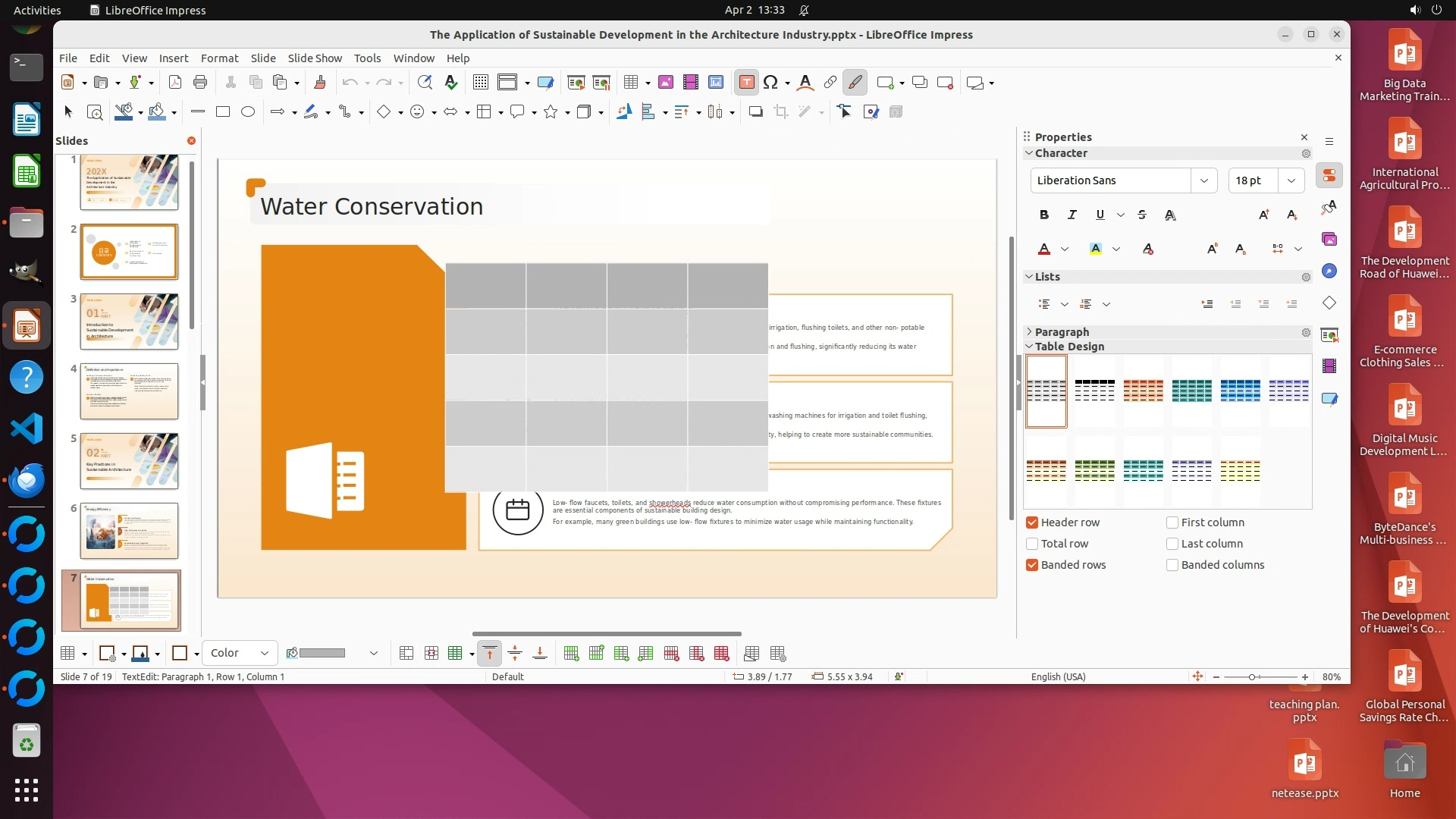Image resolution: width=1456 pixels, height=819 pixels.
Task: Open the font name dropdown
Action: click(1203, 180)
